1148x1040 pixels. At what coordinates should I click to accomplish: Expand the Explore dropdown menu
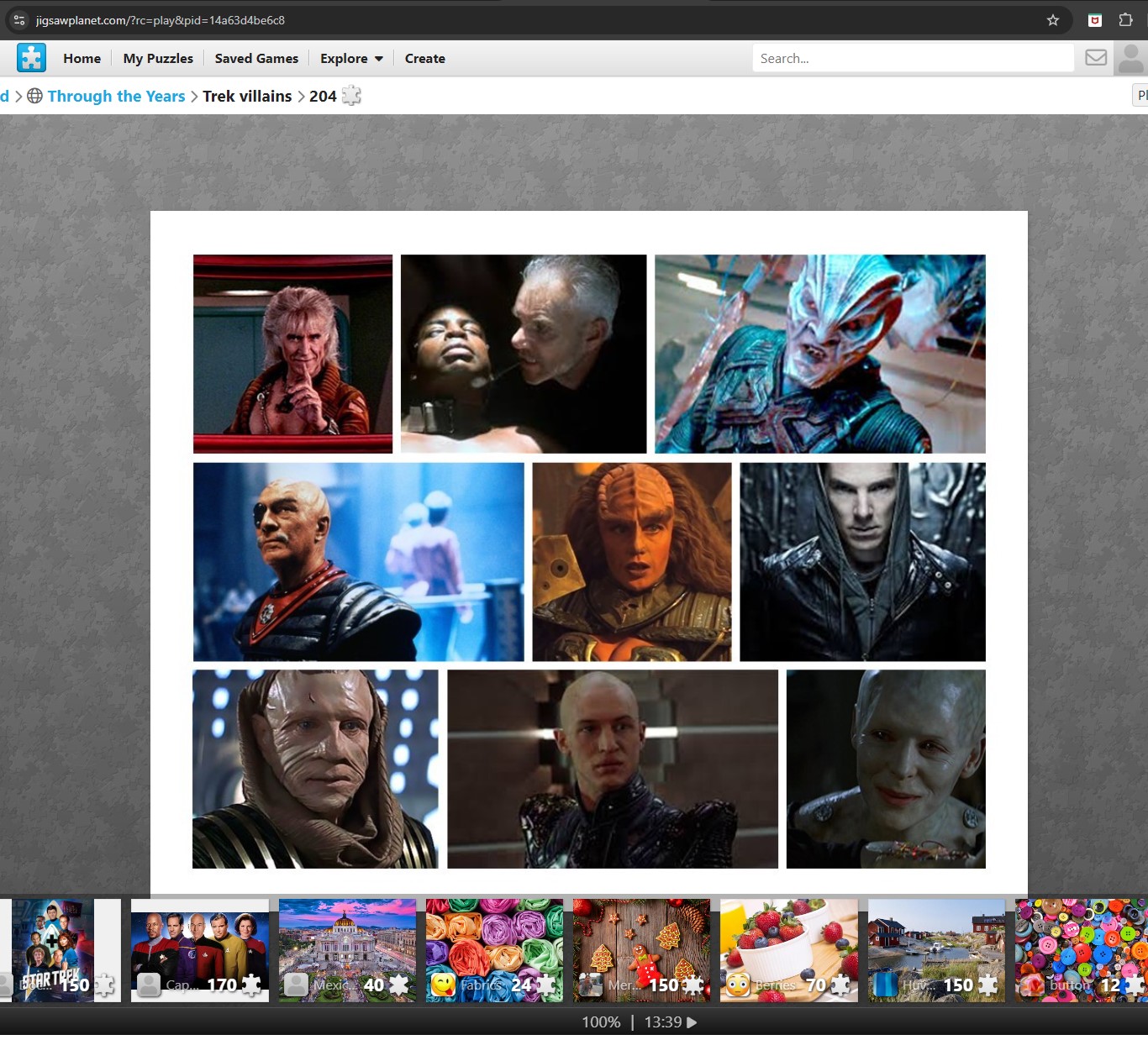(x=351, y=59)
